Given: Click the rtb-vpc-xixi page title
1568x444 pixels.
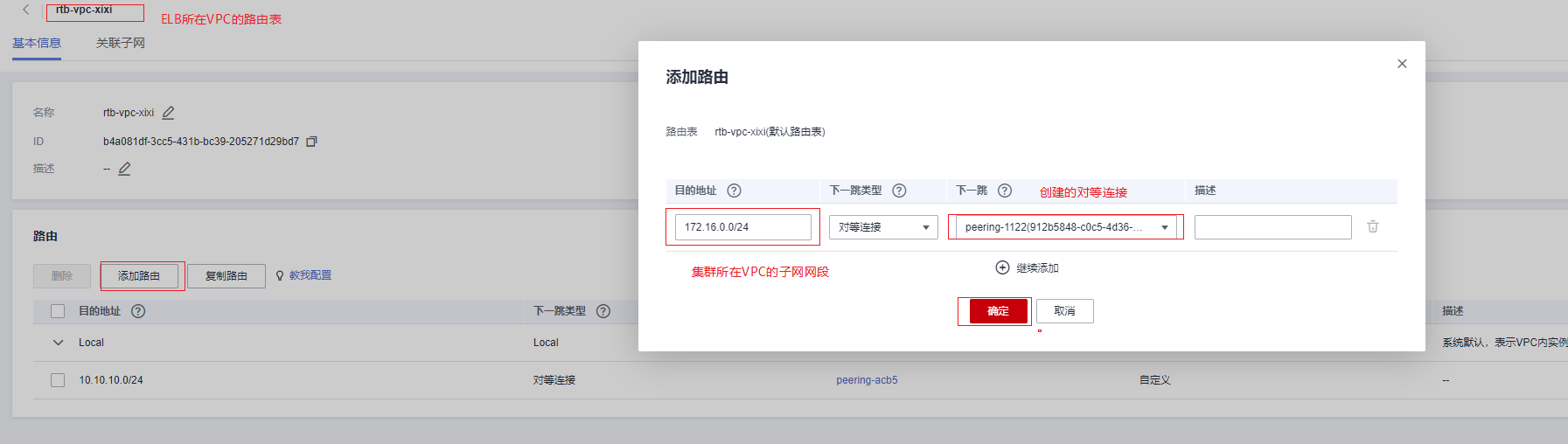Looking at the screenshot, I should (84, 10).
